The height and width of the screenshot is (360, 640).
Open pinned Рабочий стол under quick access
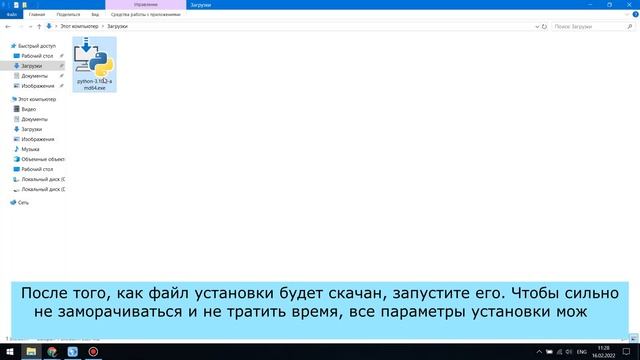(37, 56)
